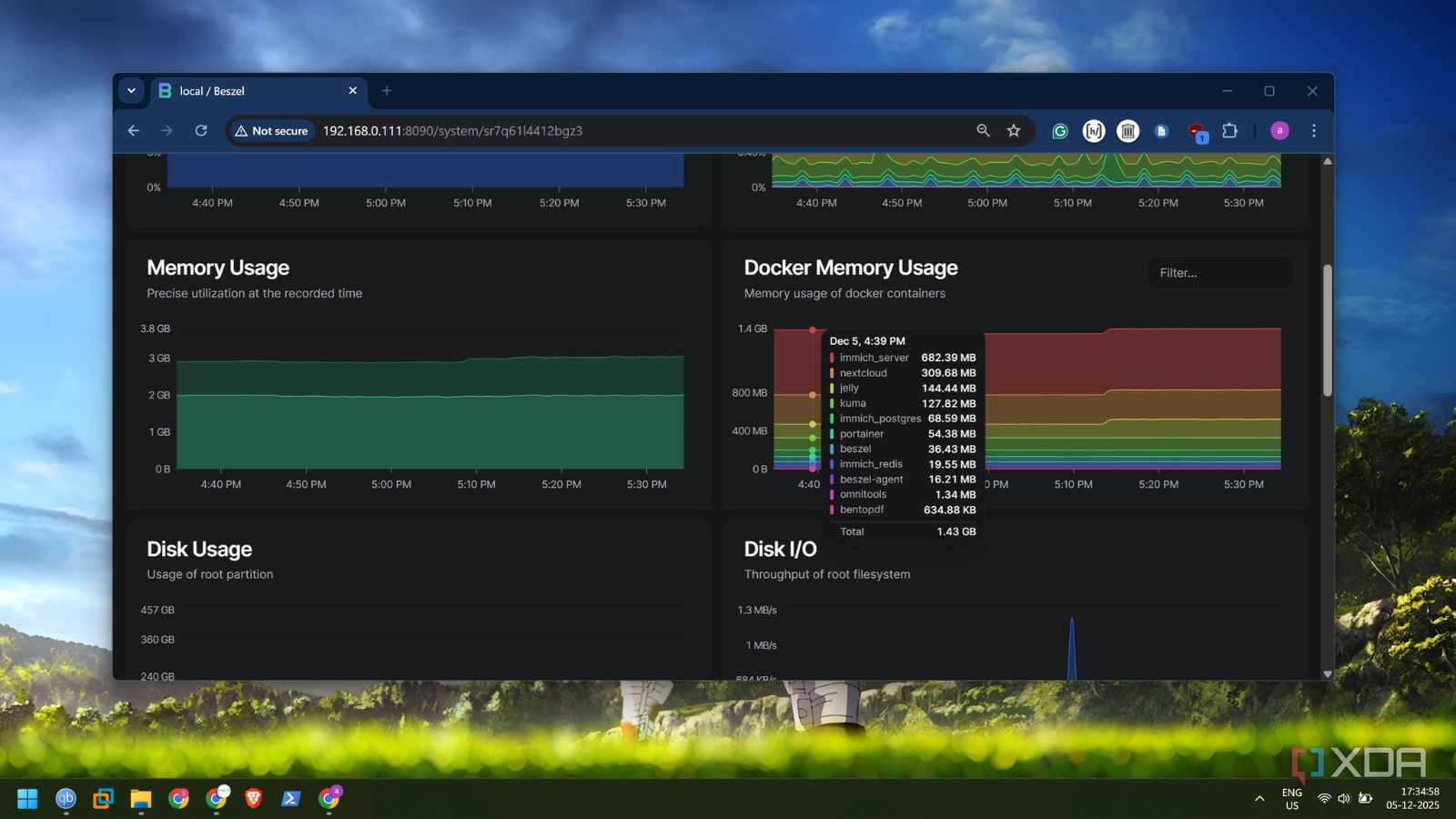
Task: Click the Not secure site info chip
Action: point(271,131)
